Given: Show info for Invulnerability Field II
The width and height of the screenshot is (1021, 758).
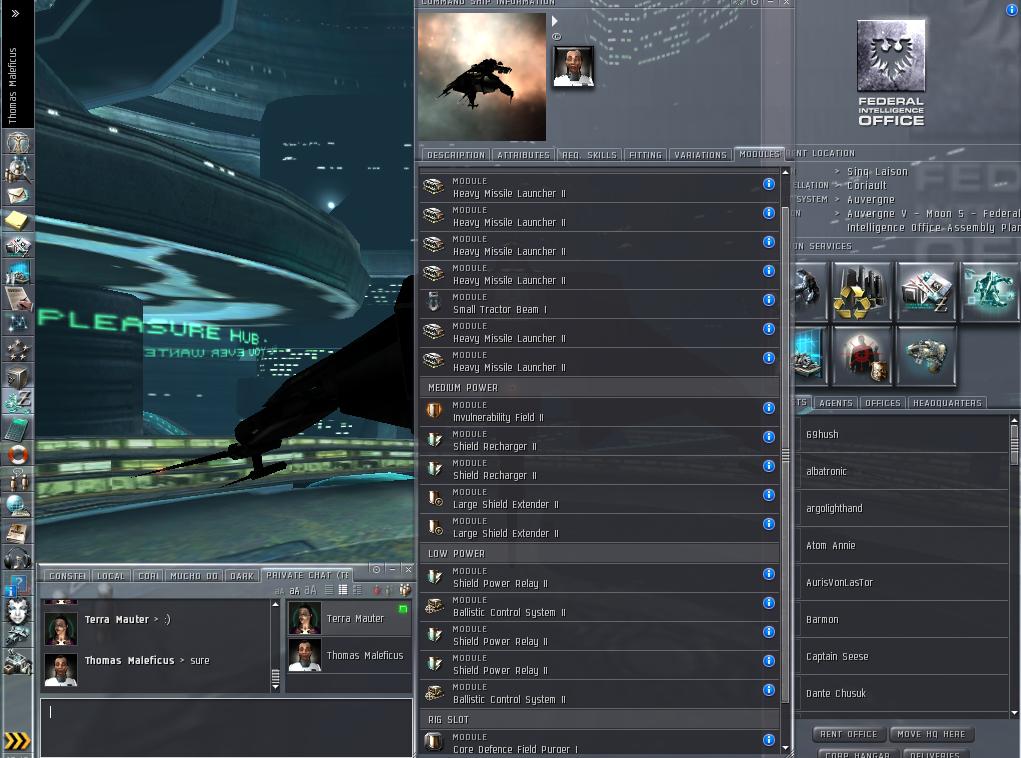Looking at the screenshot, I should point(769,408).
